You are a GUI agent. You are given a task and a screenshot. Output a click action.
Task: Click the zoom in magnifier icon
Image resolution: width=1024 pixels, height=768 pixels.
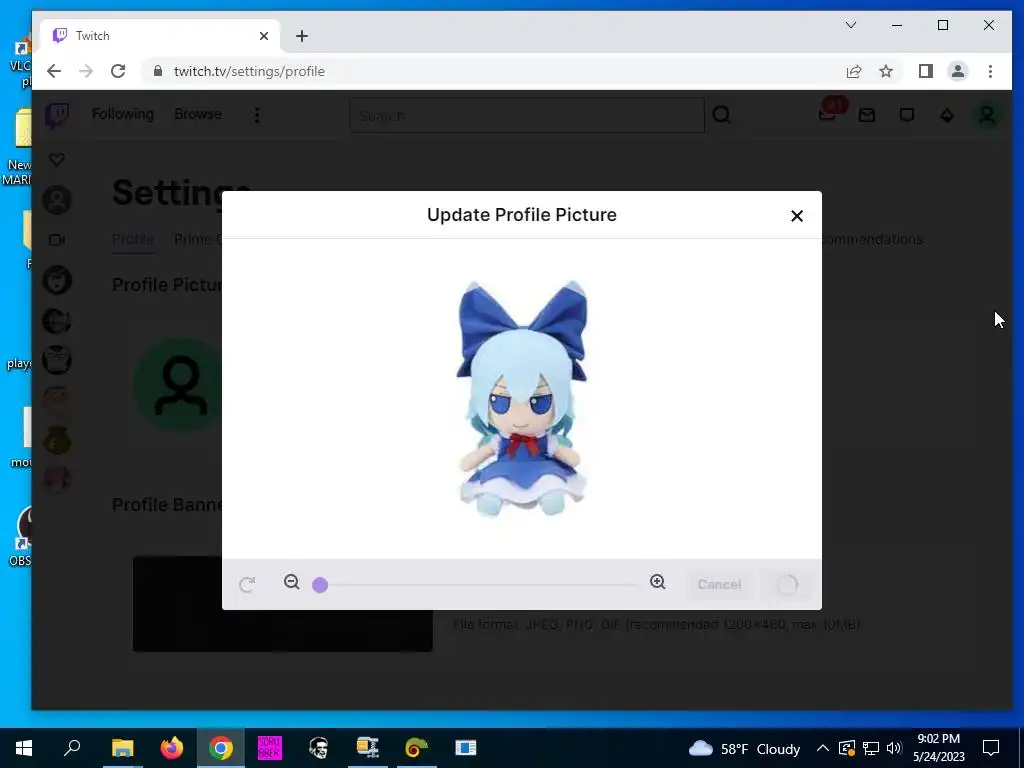(x=658, y=582)
